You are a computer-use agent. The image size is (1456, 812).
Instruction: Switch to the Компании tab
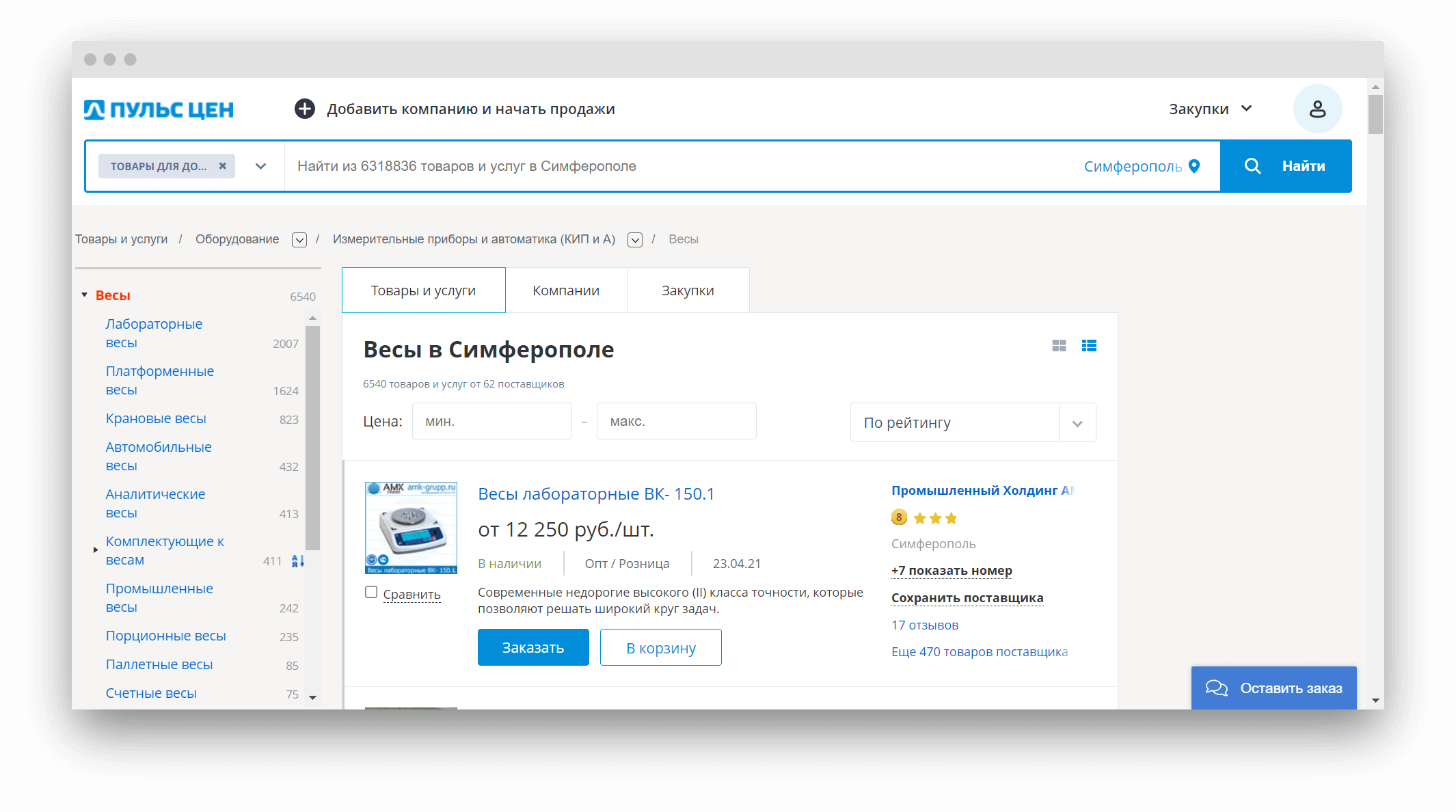565,290
